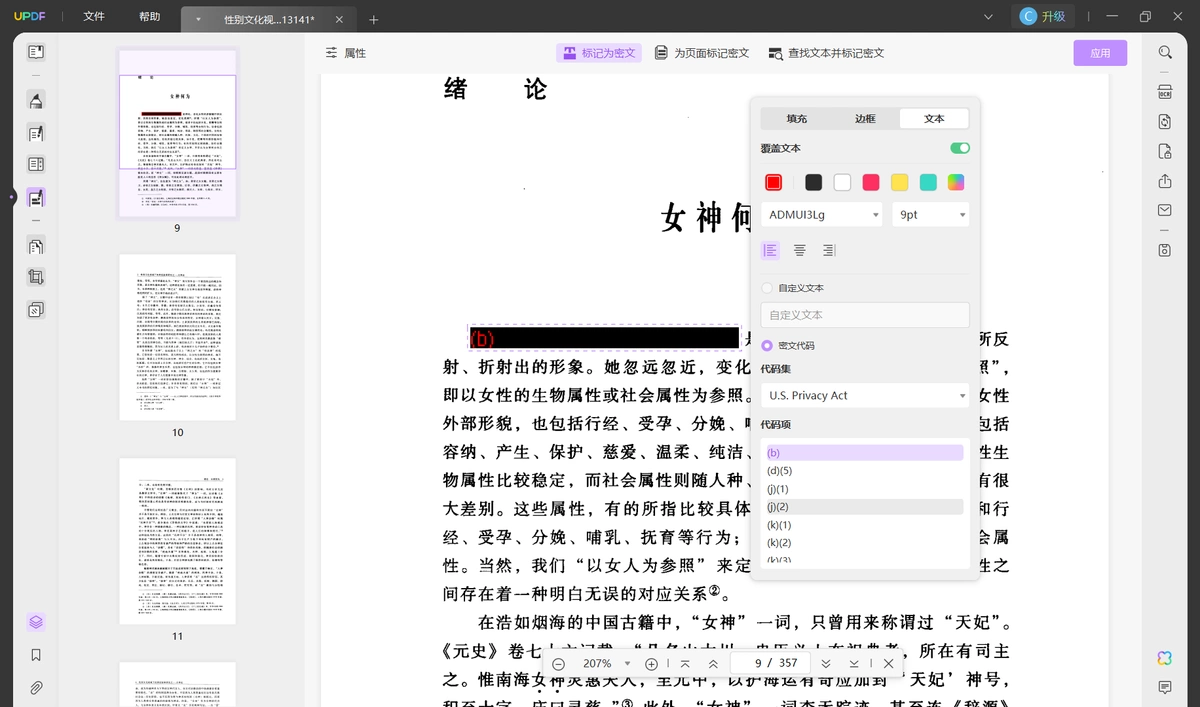Switch to the 填充 tab

[x=796, y=118]
